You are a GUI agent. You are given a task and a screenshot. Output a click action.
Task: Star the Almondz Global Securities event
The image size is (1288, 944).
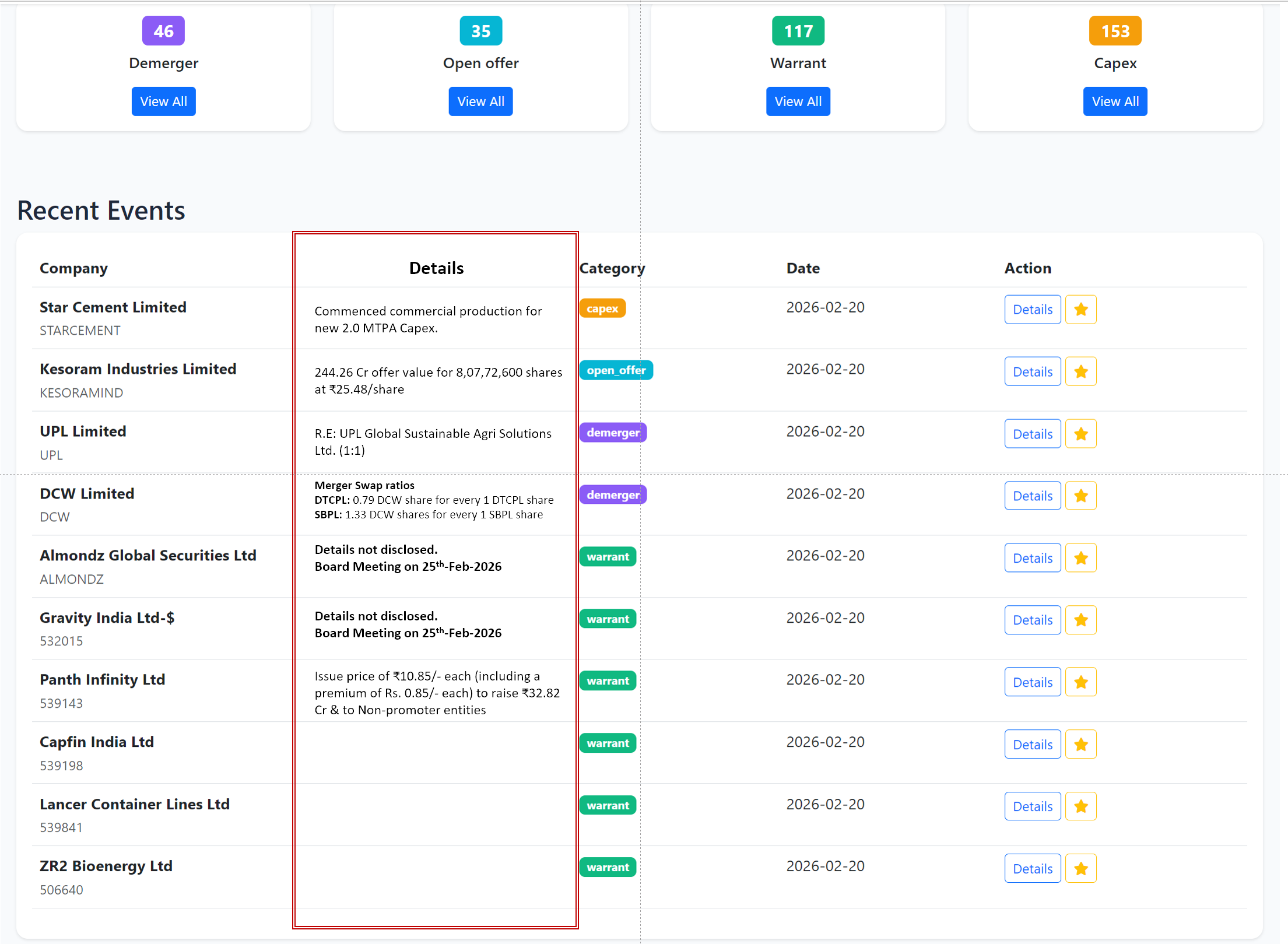click(x=1080, y=558)
